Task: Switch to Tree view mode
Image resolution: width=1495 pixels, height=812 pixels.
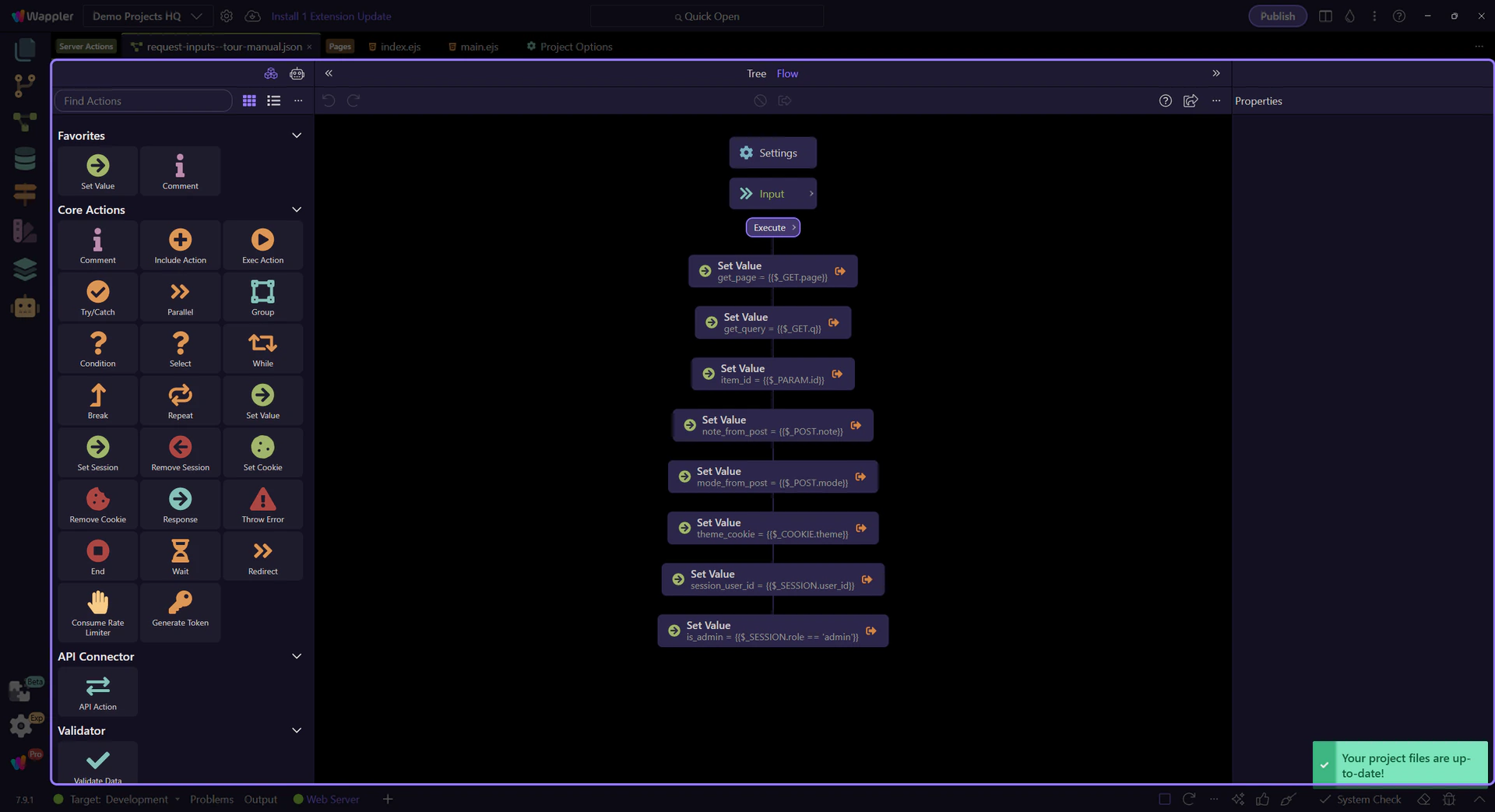Action: click(x=756, y=73)
